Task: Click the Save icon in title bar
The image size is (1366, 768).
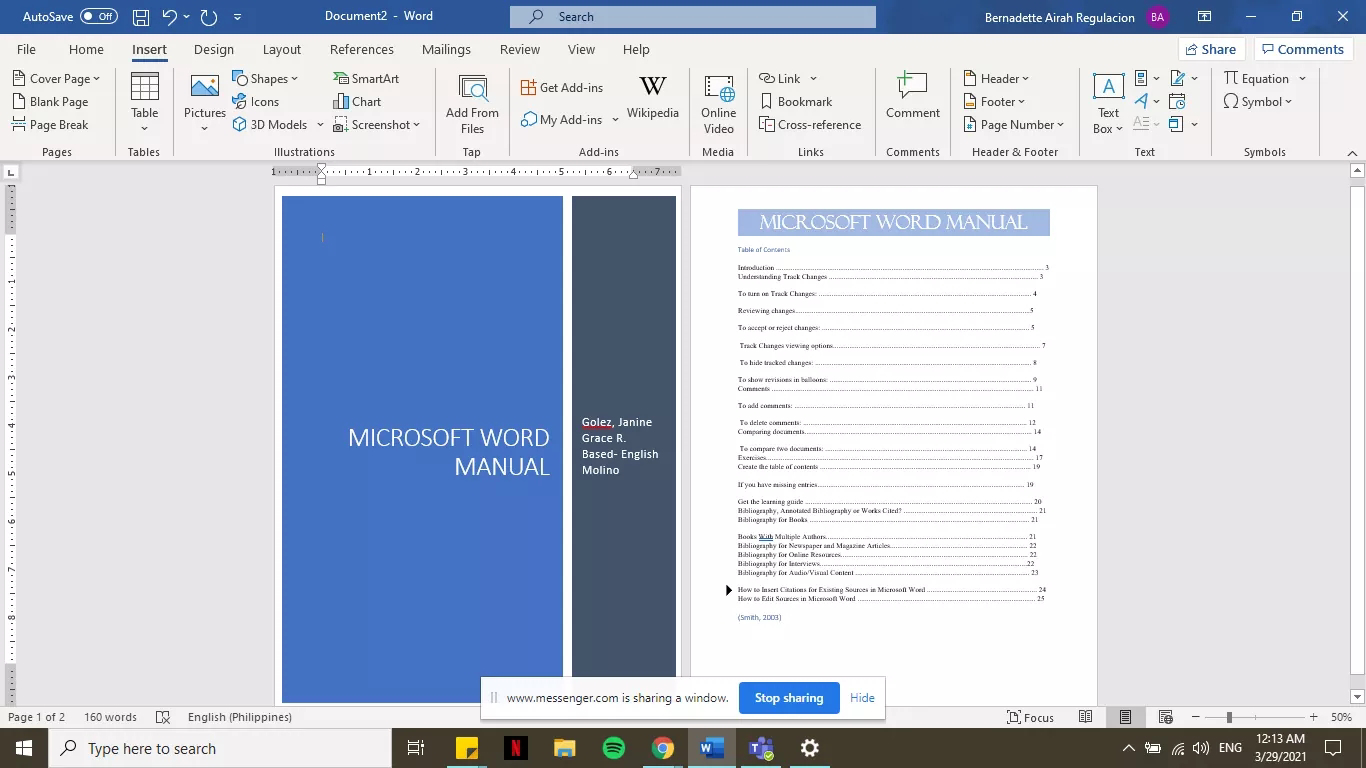Action: (141, 17)
